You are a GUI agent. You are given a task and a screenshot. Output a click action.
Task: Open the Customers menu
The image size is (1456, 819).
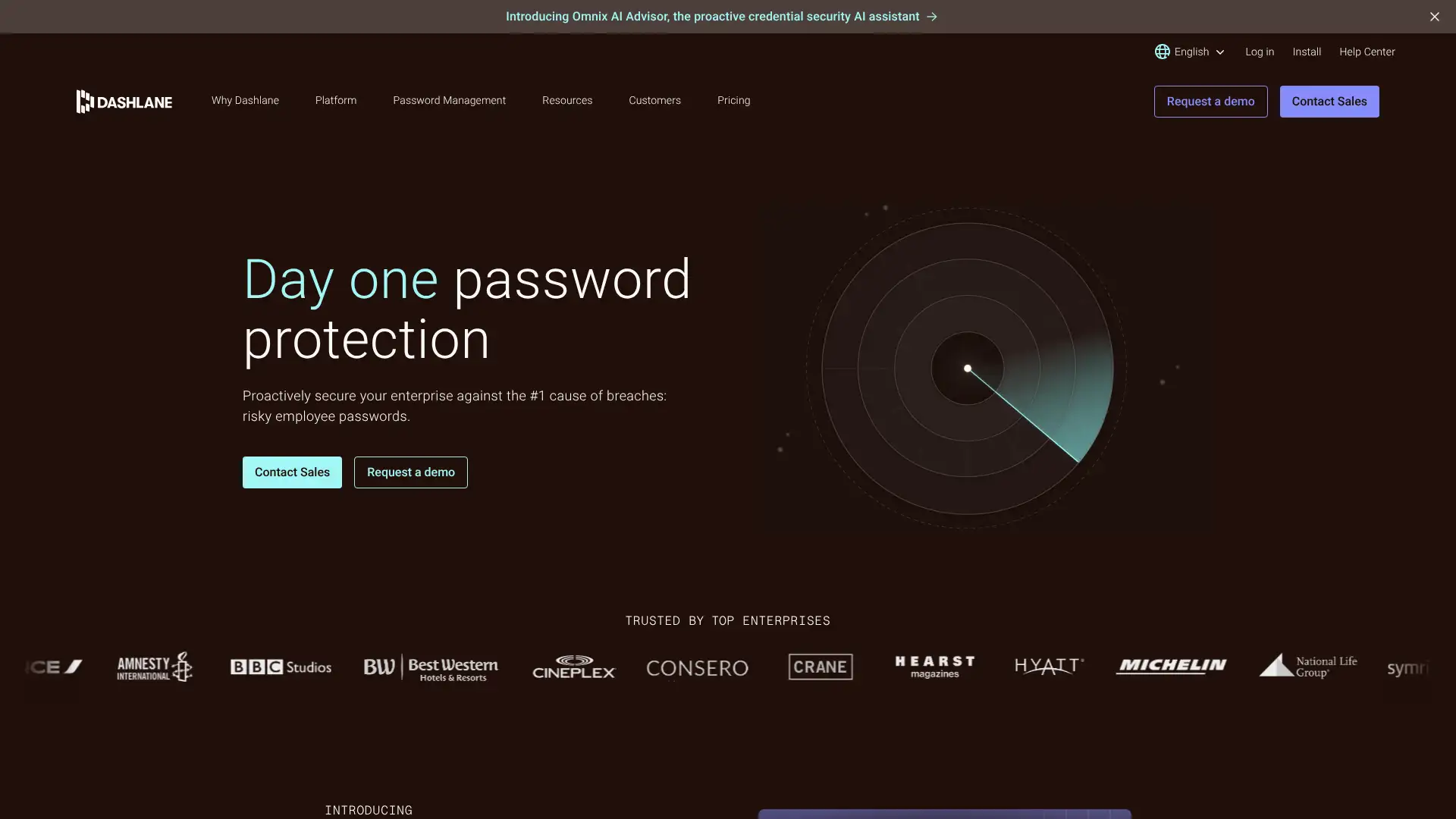pos(654,100)
